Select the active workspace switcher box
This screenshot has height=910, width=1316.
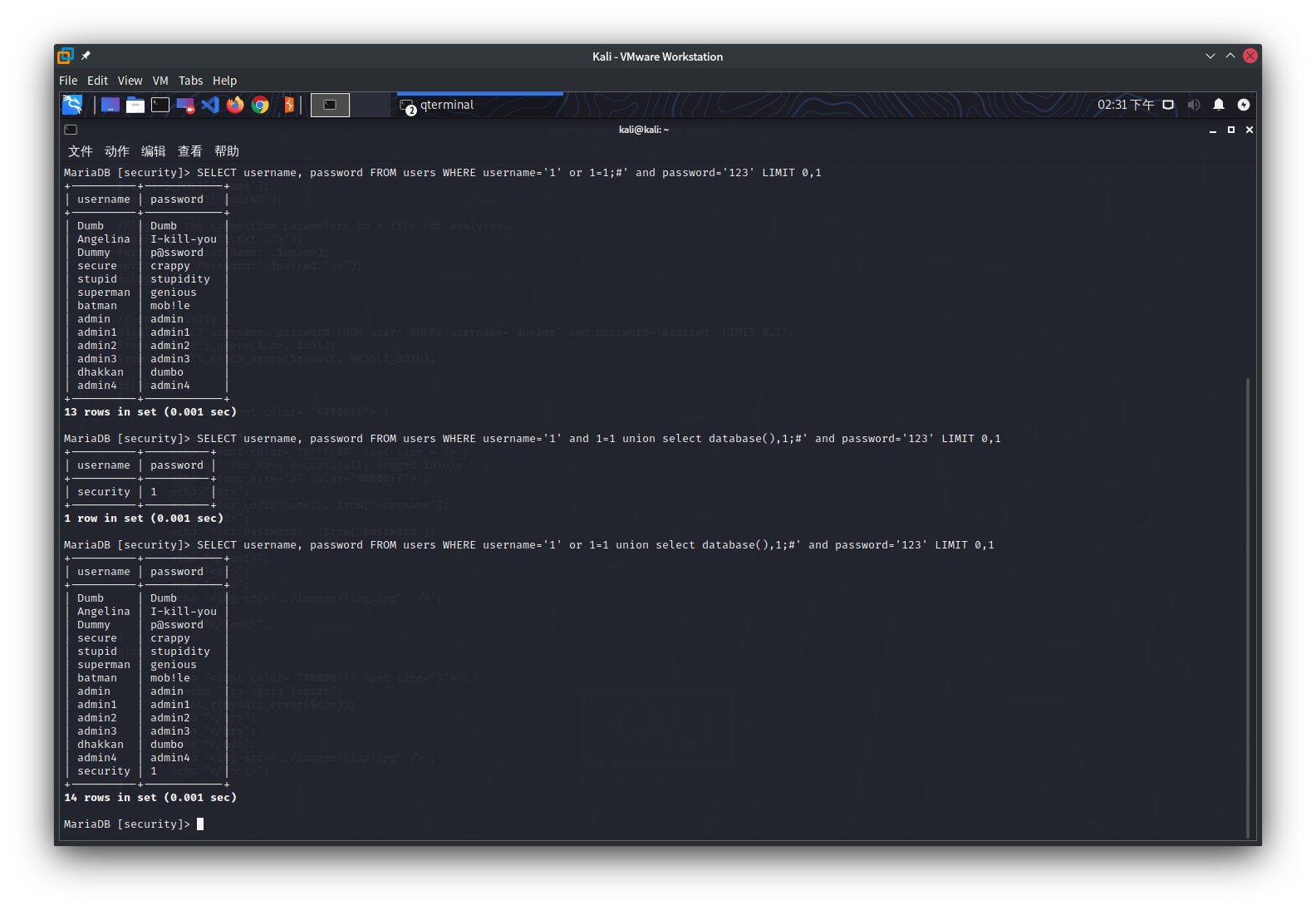pyautogui.click(x=330, y=105)
